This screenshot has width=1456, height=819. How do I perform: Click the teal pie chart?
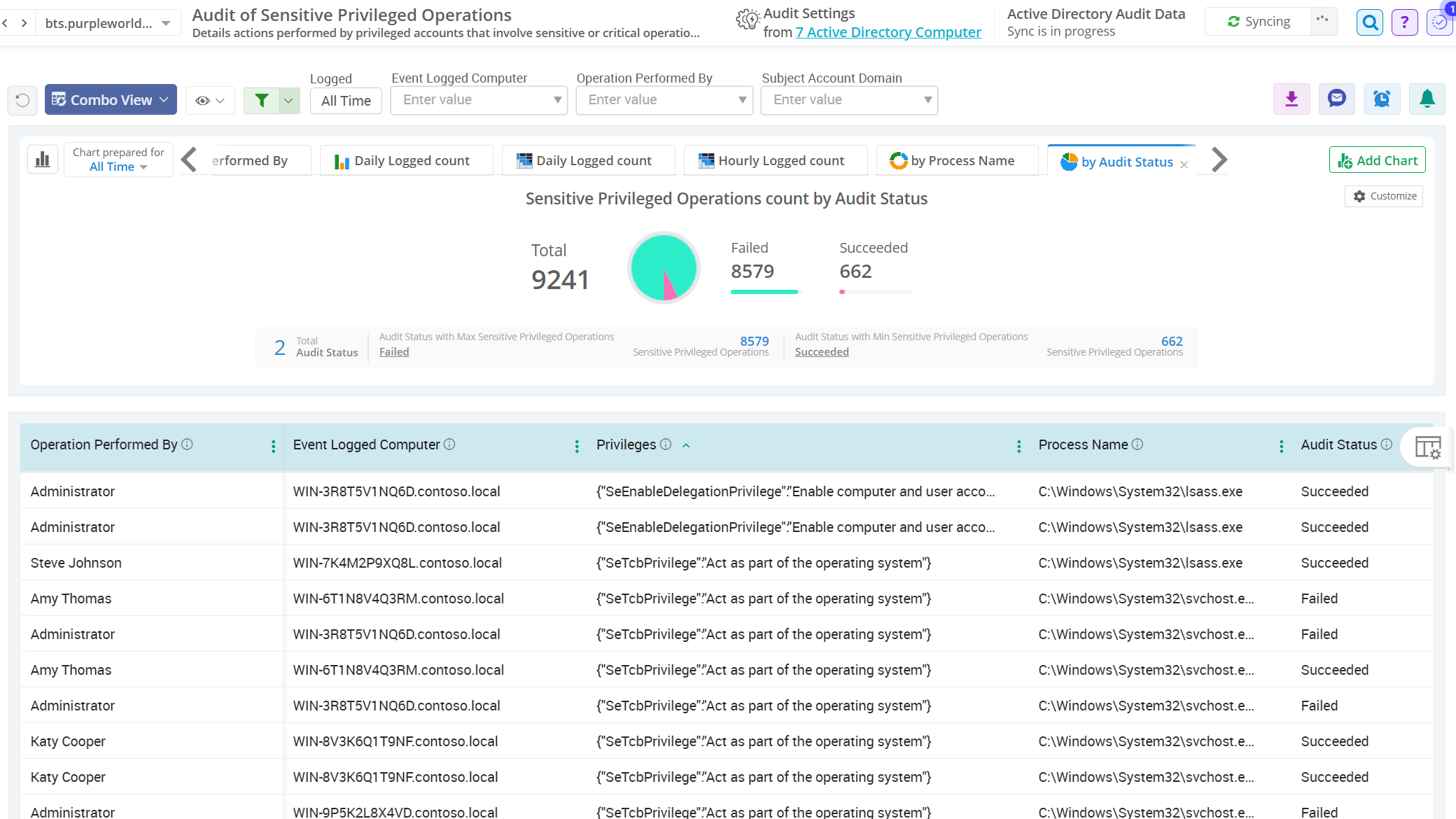[x=664, y=267]
